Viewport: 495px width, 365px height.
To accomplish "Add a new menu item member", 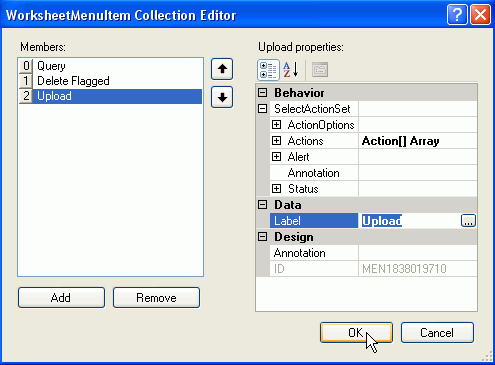I will [61, 297].
